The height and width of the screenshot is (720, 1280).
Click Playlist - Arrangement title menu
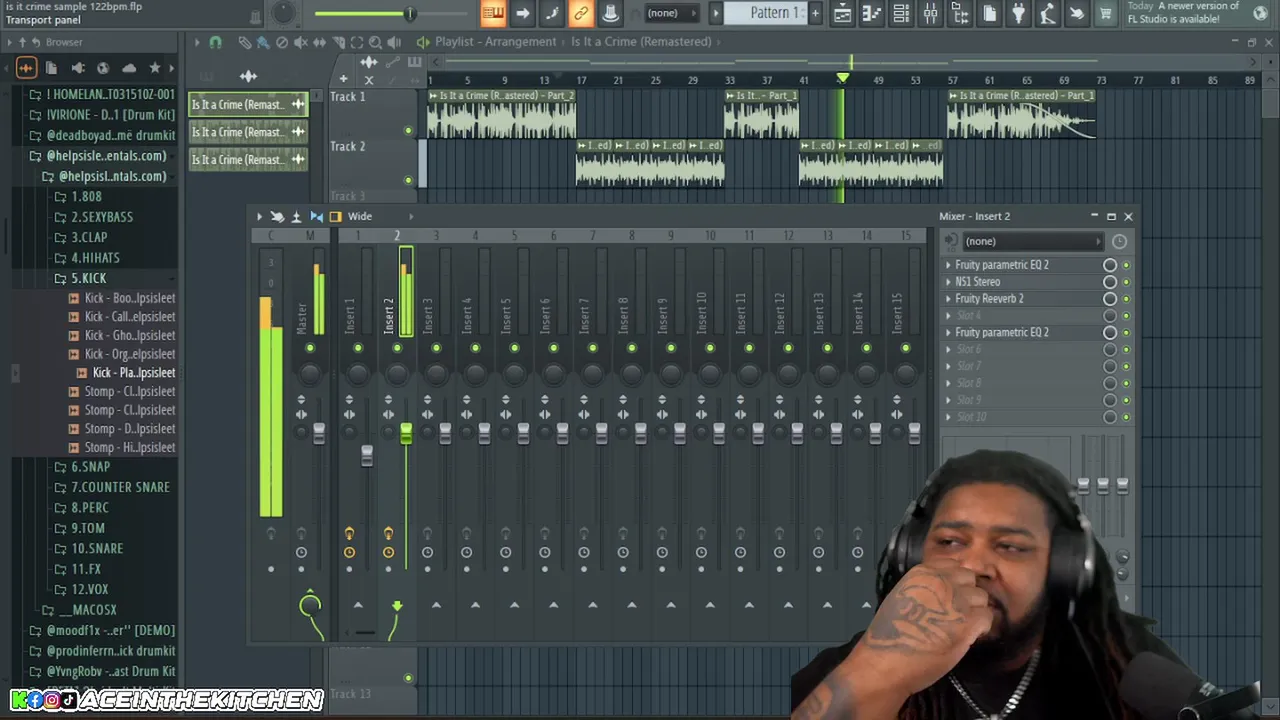495,42
